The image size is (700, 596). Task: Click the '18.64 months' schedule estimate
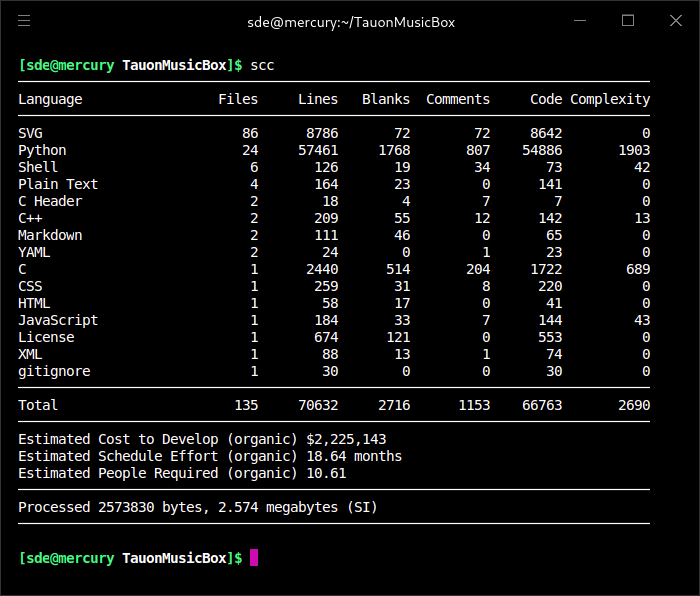[x=354, y=456]
